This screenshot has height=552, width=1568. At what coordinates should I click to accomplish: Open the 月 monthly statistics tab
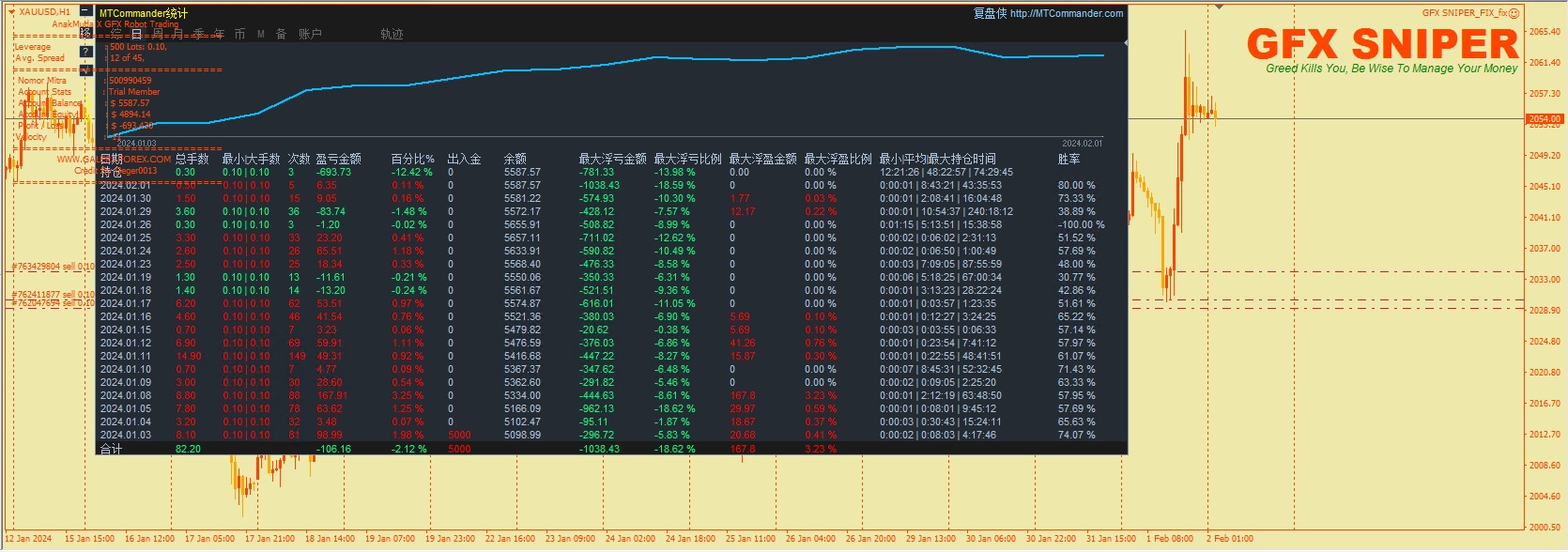[177, 34]
